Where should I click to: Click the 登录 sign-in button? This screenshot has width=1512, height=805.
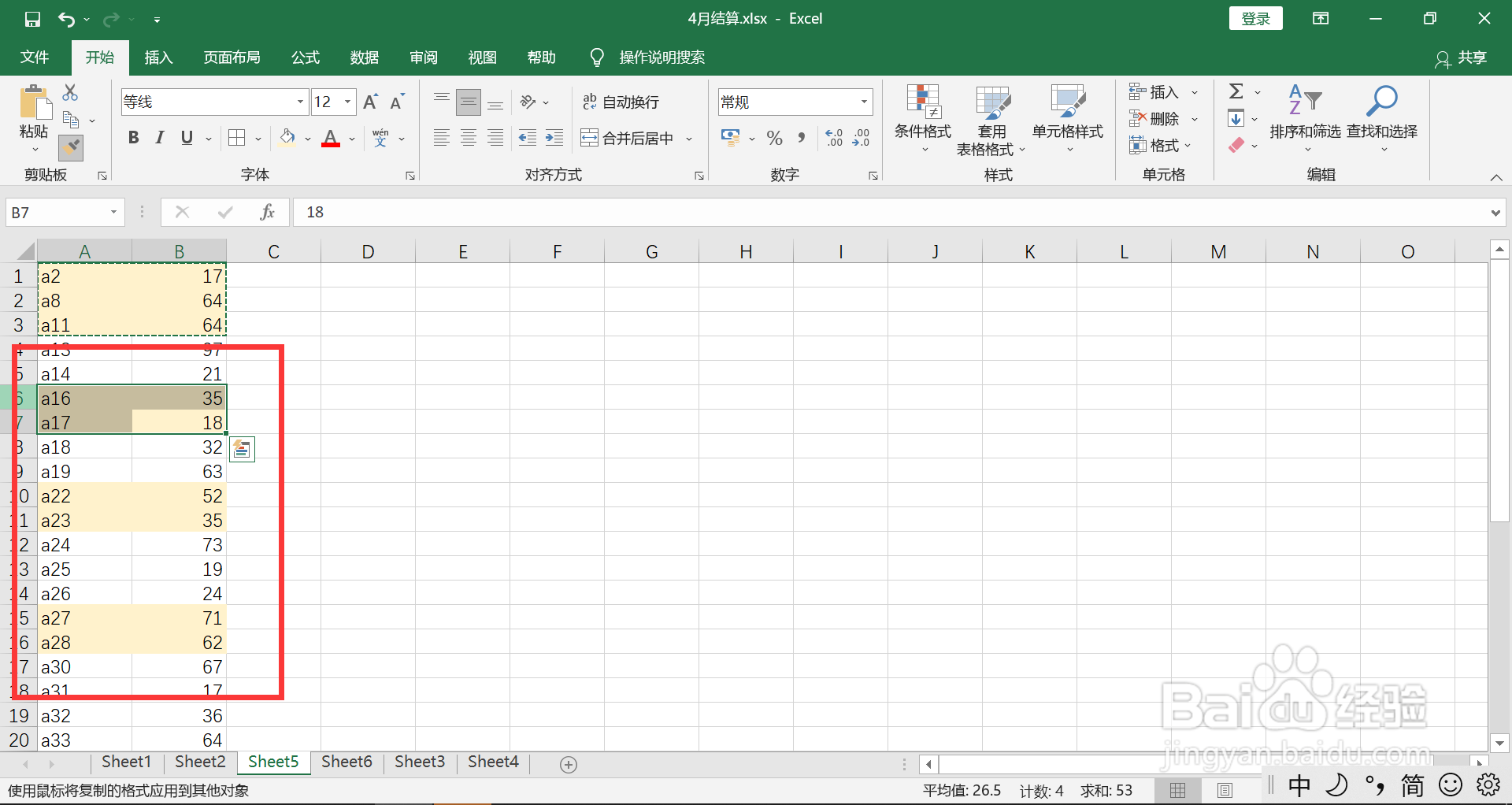pos(1255,19)
